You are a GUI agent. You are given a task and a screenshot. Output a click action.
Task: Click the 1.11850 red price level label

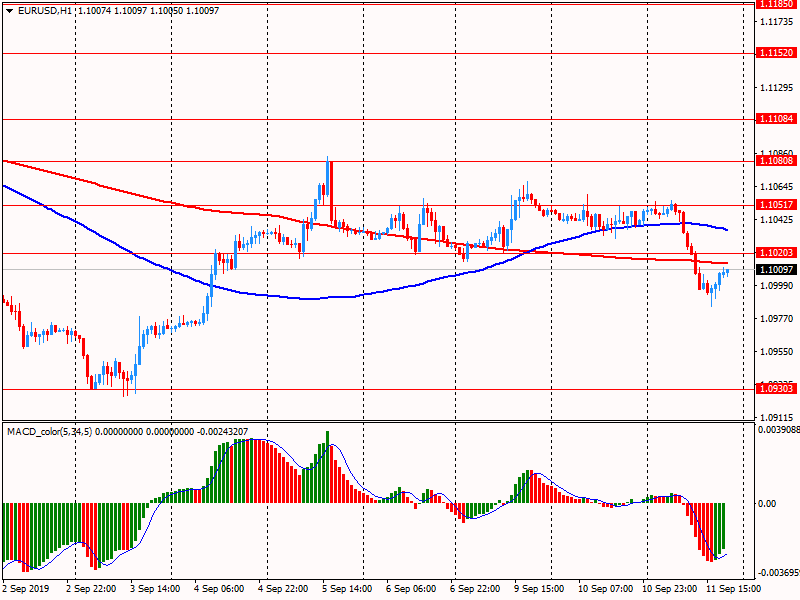coord(777,4)
